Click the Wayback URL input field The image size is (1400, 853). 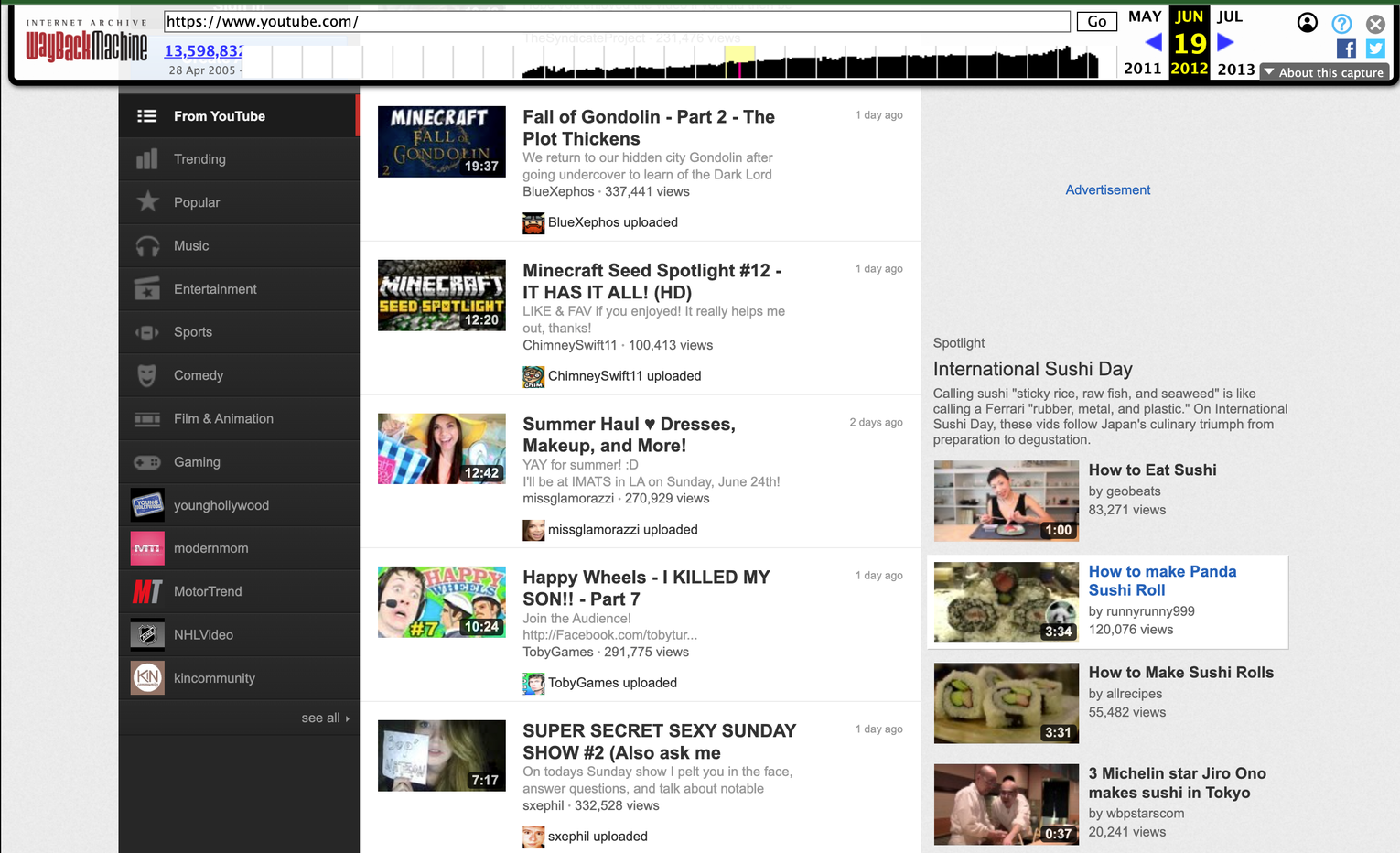616,21
